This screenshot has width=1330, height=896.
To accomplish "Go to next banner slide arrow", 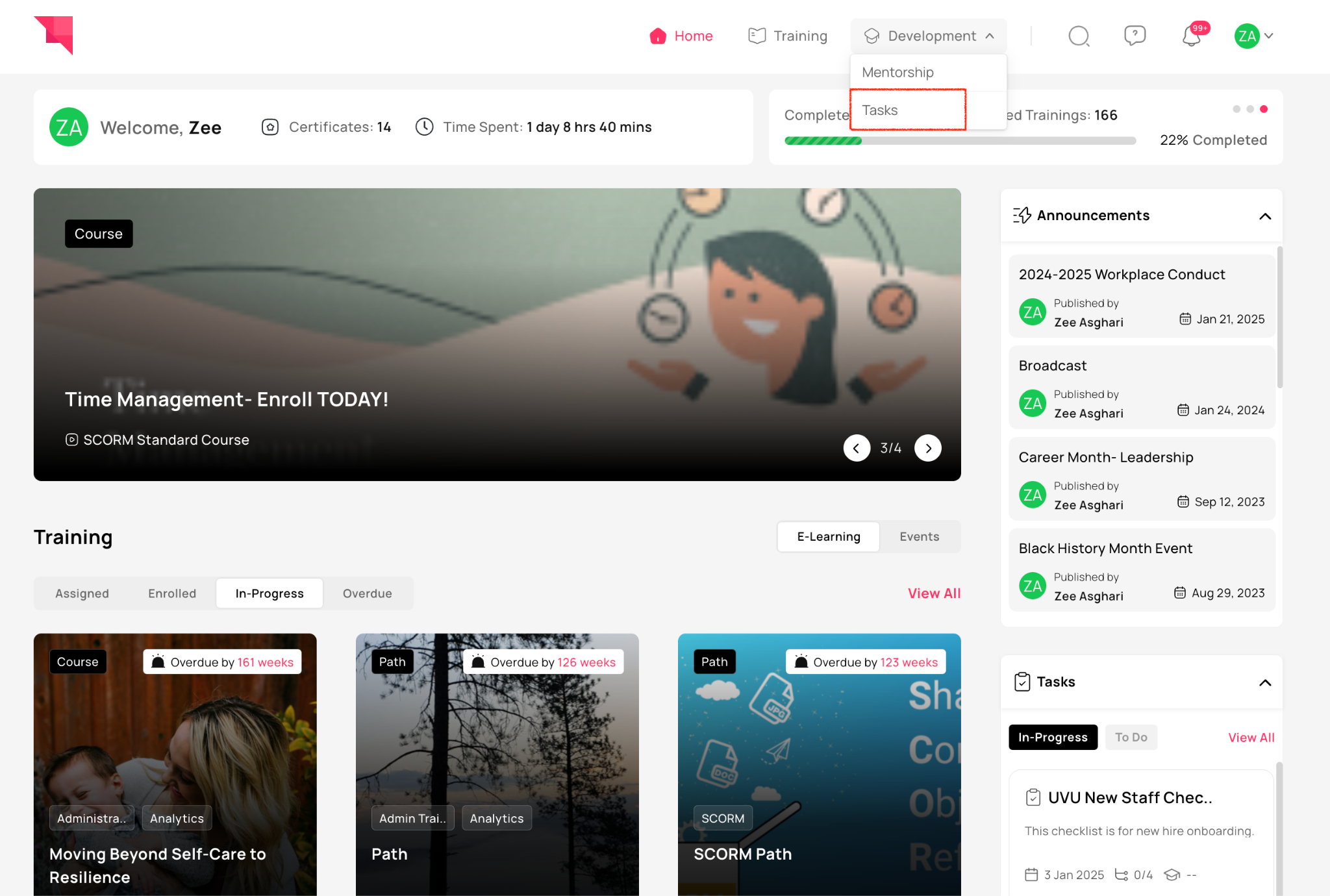I will click(928, 448).
